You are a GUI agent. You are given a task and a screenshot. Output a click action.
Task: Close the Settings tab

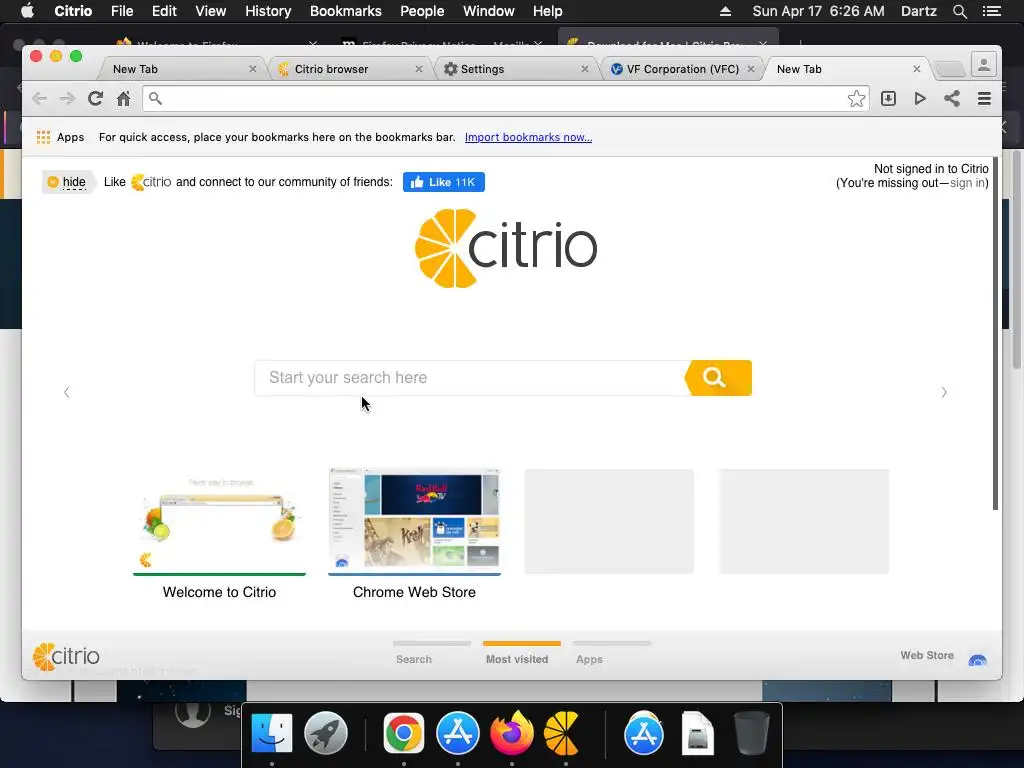point(584,69)
